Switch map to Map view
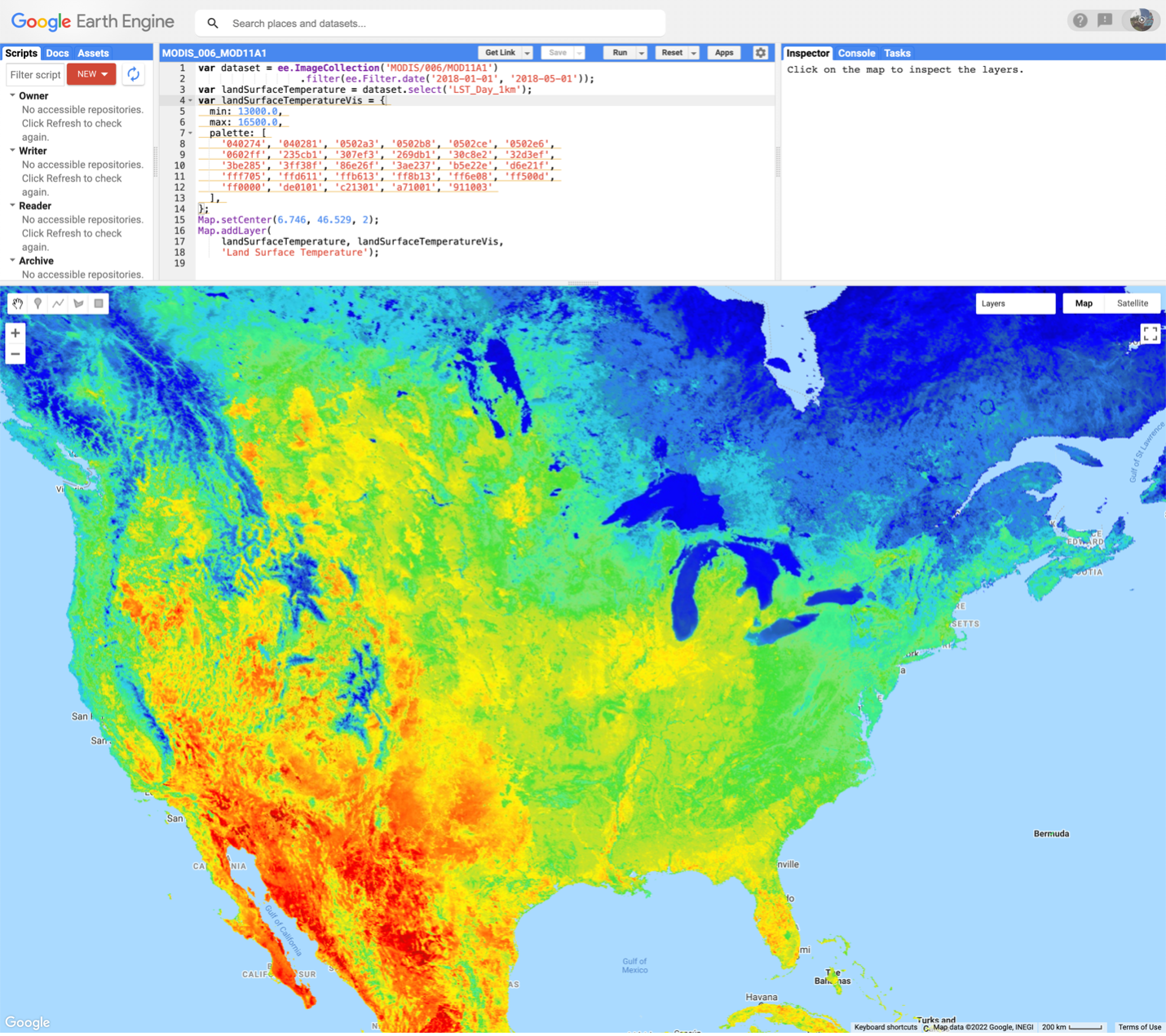 tap(1084, 303)
